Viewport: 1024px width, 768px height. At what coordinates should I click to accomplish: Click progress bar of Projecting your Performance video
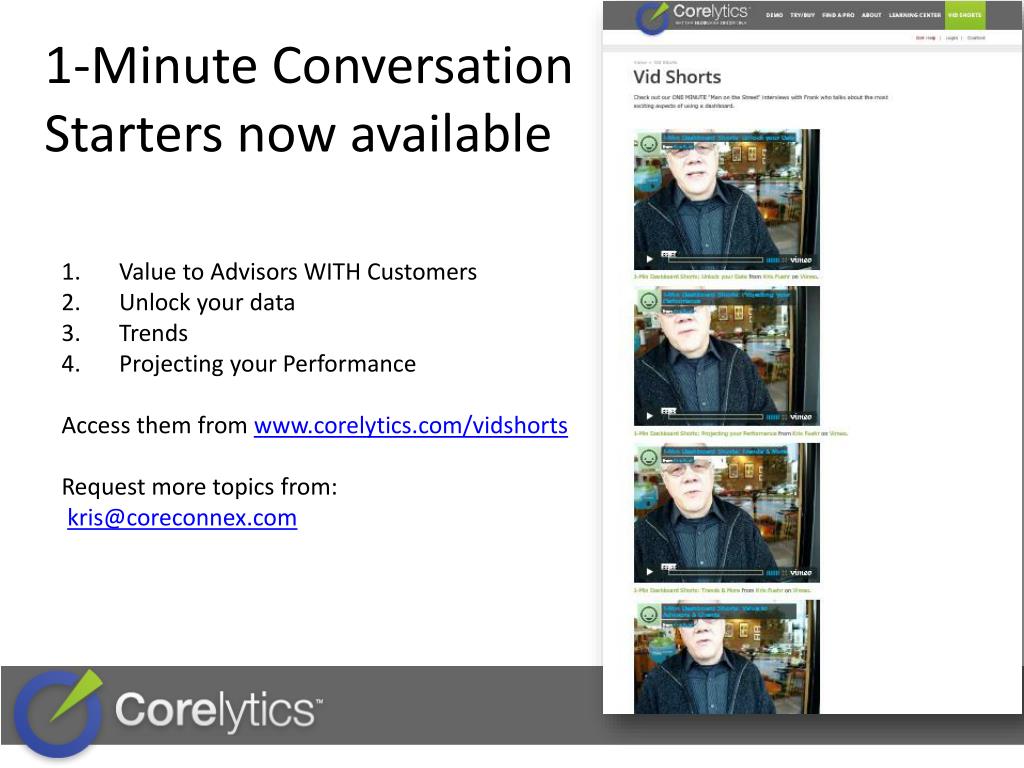point(716,417)
